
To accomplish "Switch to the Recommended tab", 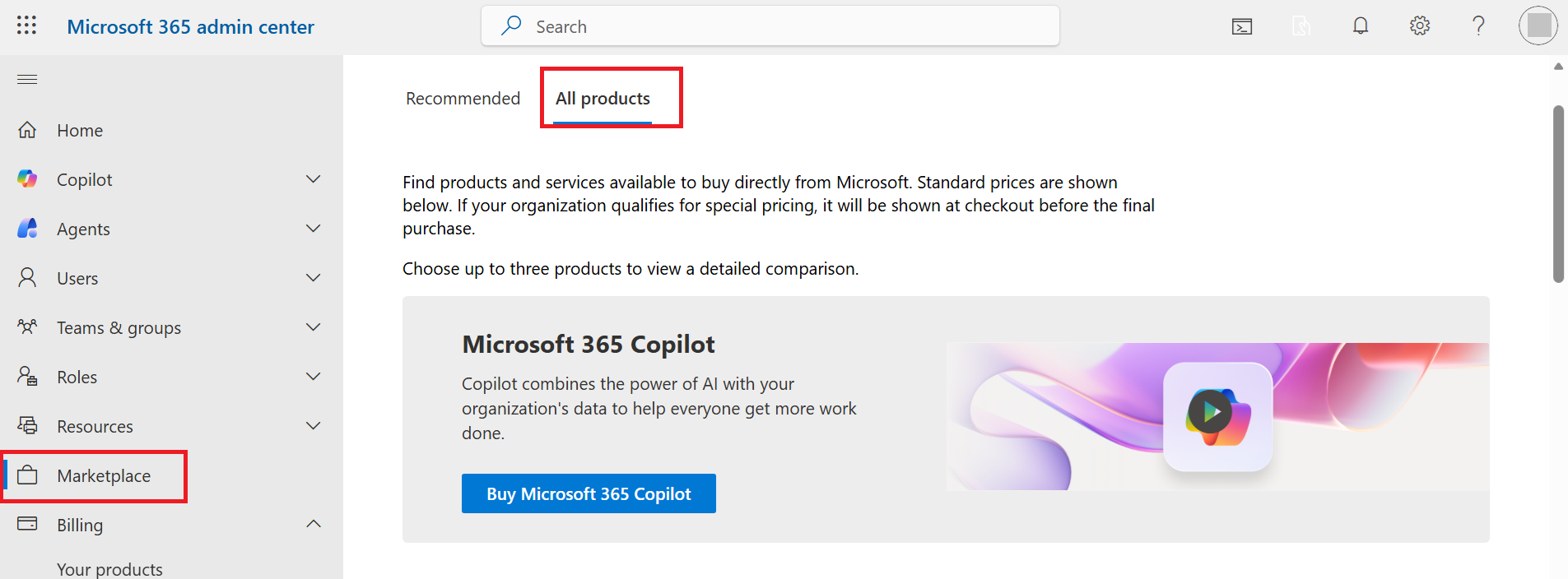I will tap(463, 99).
